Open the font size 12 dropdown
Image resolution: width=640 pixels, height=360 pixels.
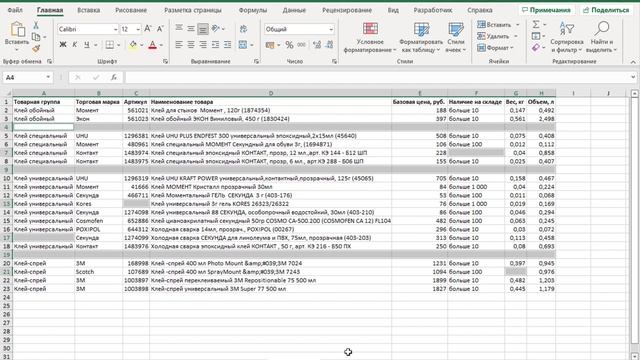click(138, 29)
